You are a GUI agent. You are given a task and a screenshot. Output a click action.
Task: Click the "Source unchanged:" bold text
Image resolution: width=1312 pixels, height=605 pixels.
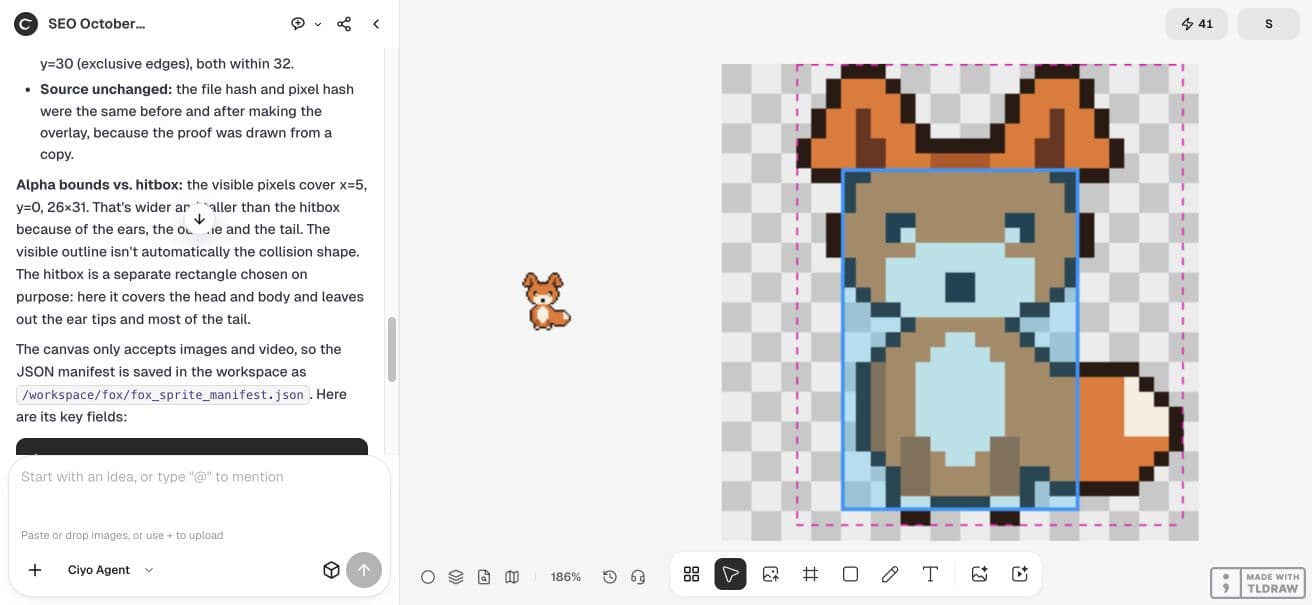(106, 89)
